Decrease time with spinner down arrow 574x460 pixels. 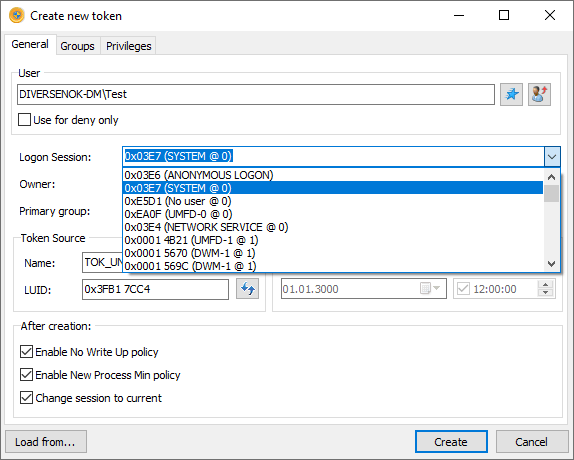545,293
